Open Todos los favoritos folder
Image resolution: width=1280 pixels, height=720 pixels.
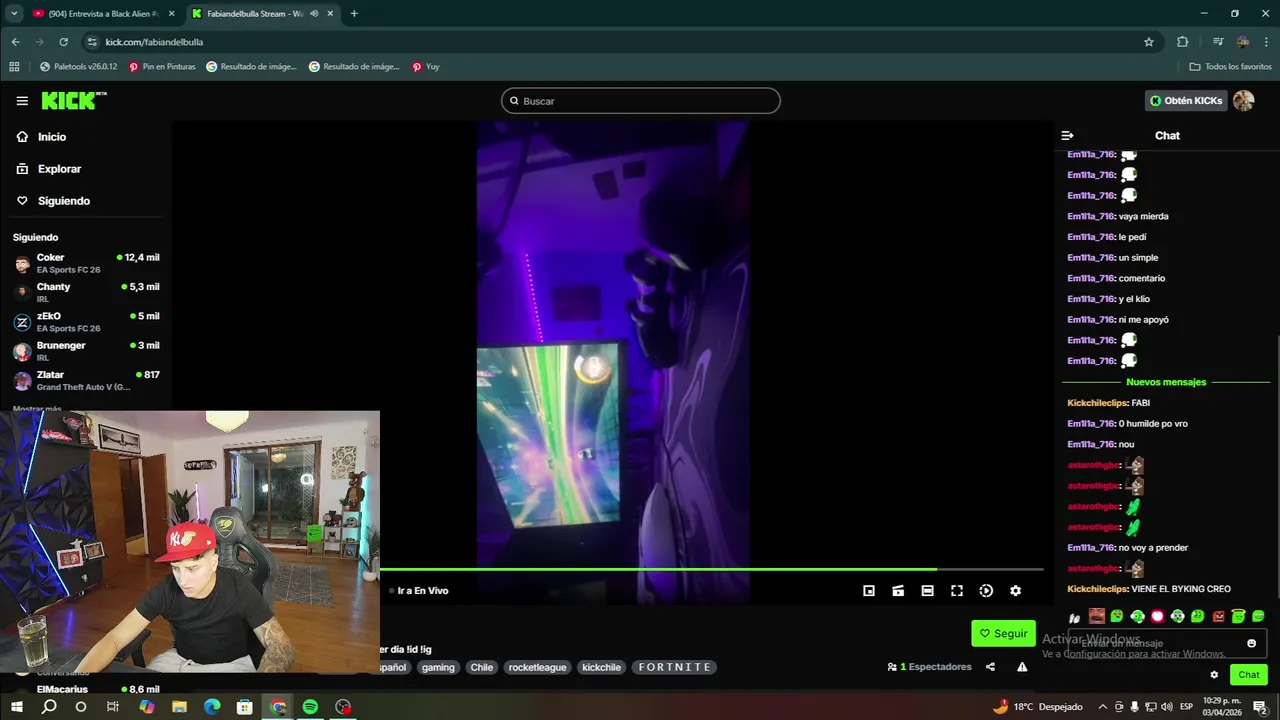(x=1230, y=67)
